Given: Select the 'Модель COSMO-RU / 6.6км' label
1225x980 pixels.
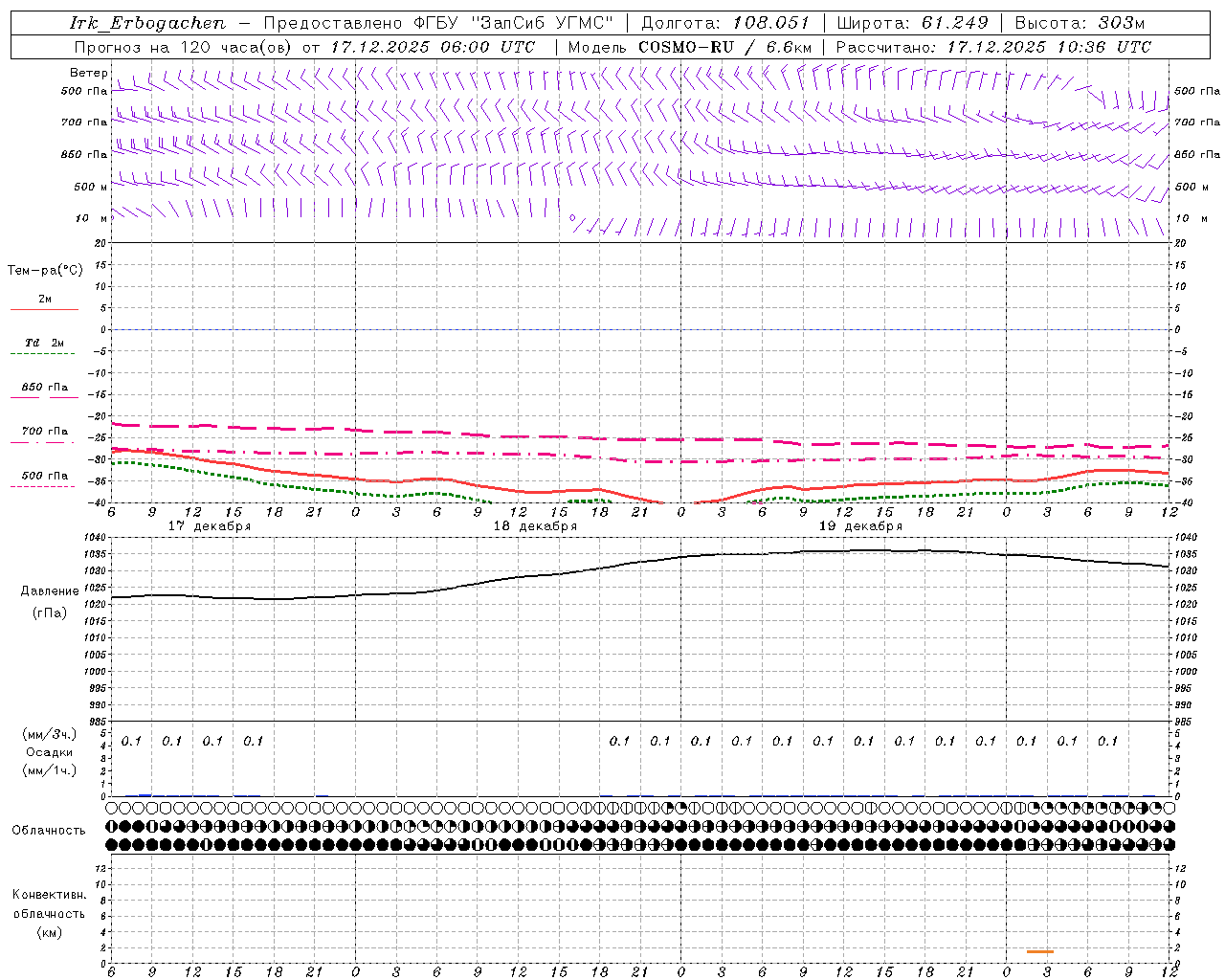Looking at the screenshot, I should coord(690,47).
